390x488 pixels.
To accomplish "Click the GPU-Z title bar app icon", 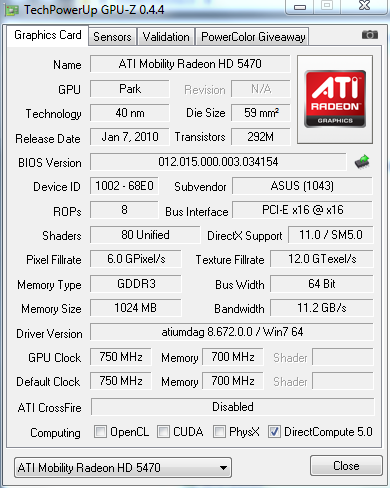I will tap(12, 10).
